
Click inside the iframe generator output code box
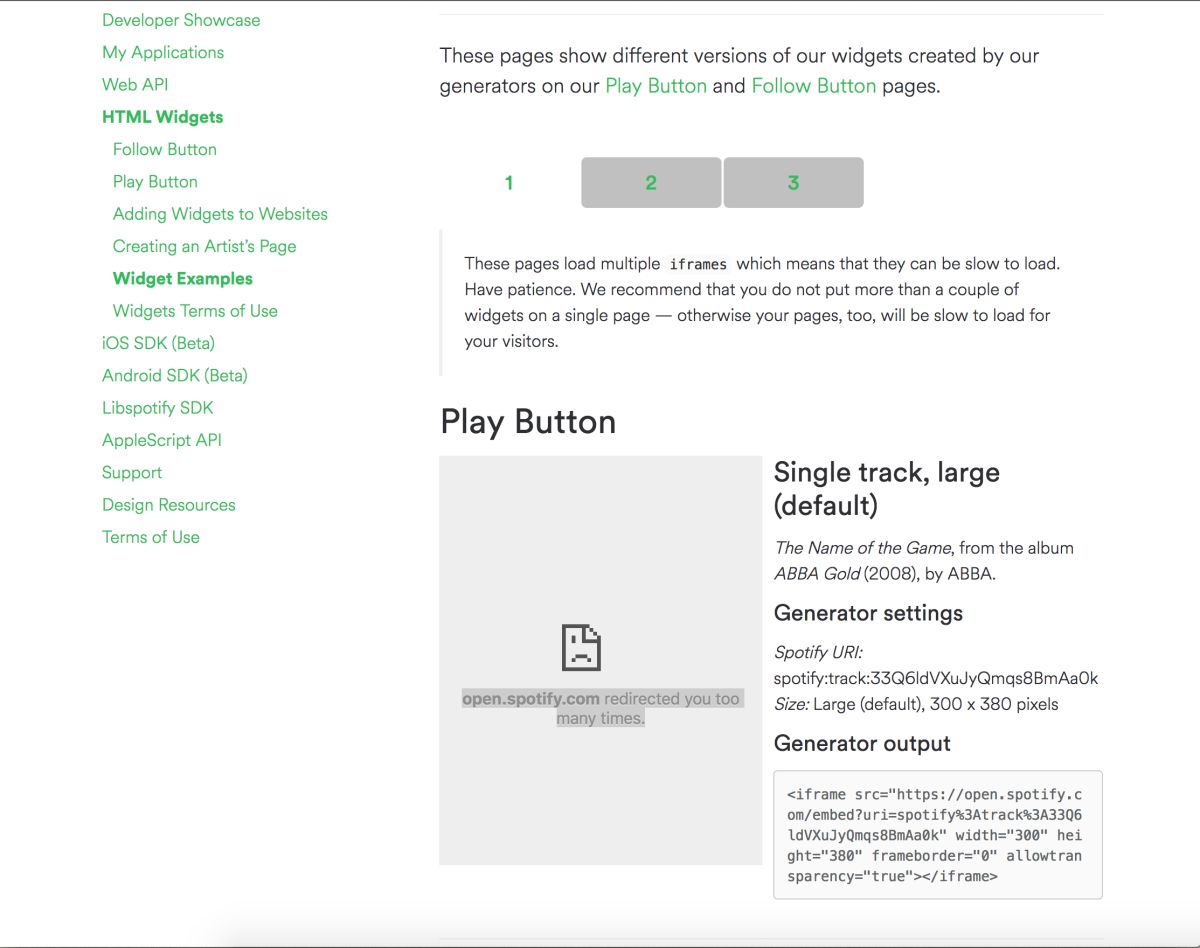938,835
